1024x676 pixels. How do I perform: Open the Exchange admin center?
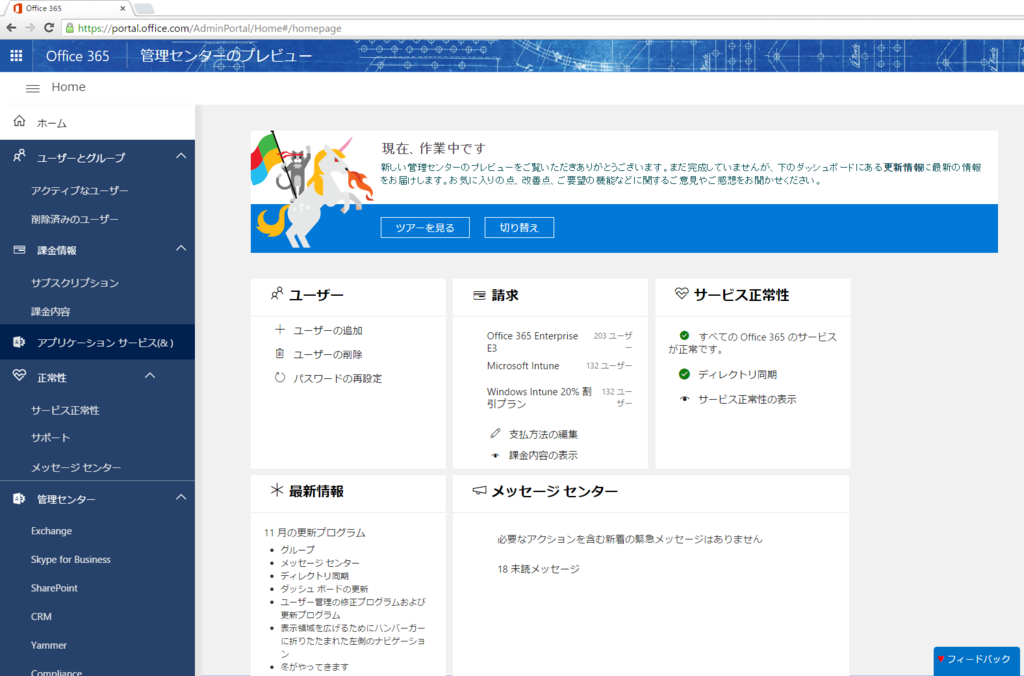[51, 531]
